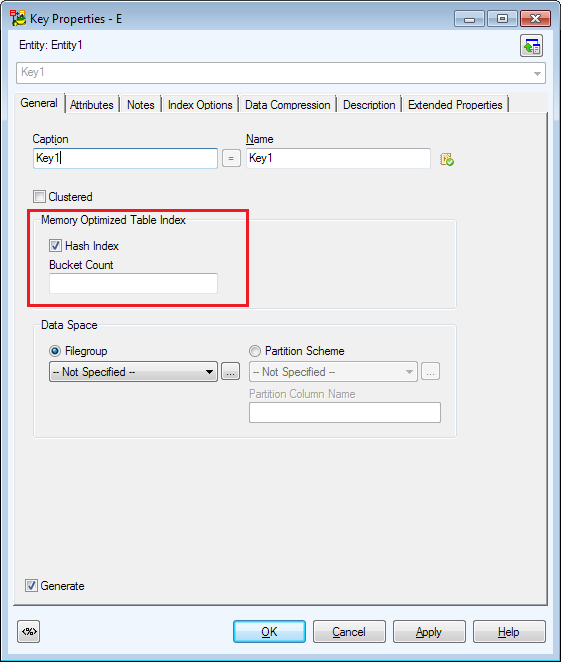The height and width of the screenshot is (662, 561).
Task: Click the Apply button
Action: [x=429, y=632]
